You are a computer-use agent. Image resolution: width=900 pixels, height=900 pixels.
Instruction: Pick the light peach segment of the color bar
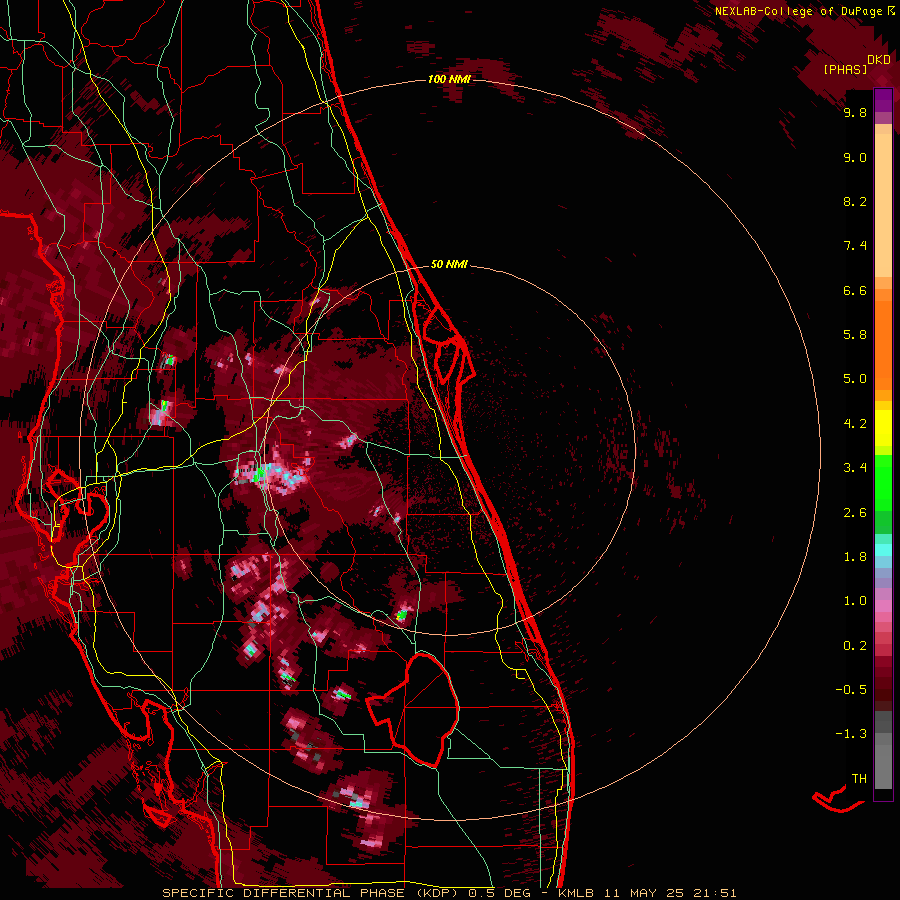pyautogui.click(x=883, y=205)
